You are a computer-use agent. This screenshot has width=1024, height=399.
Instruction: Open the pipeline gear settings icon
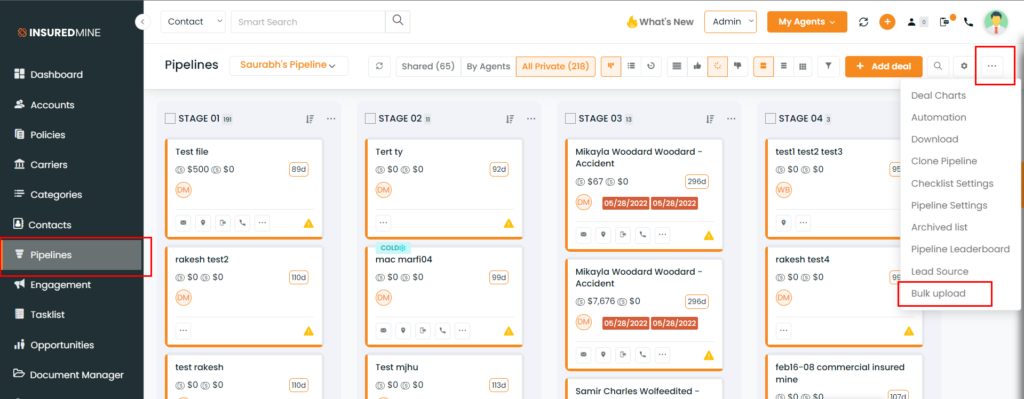pyautogui.click(x=964, y=66)
